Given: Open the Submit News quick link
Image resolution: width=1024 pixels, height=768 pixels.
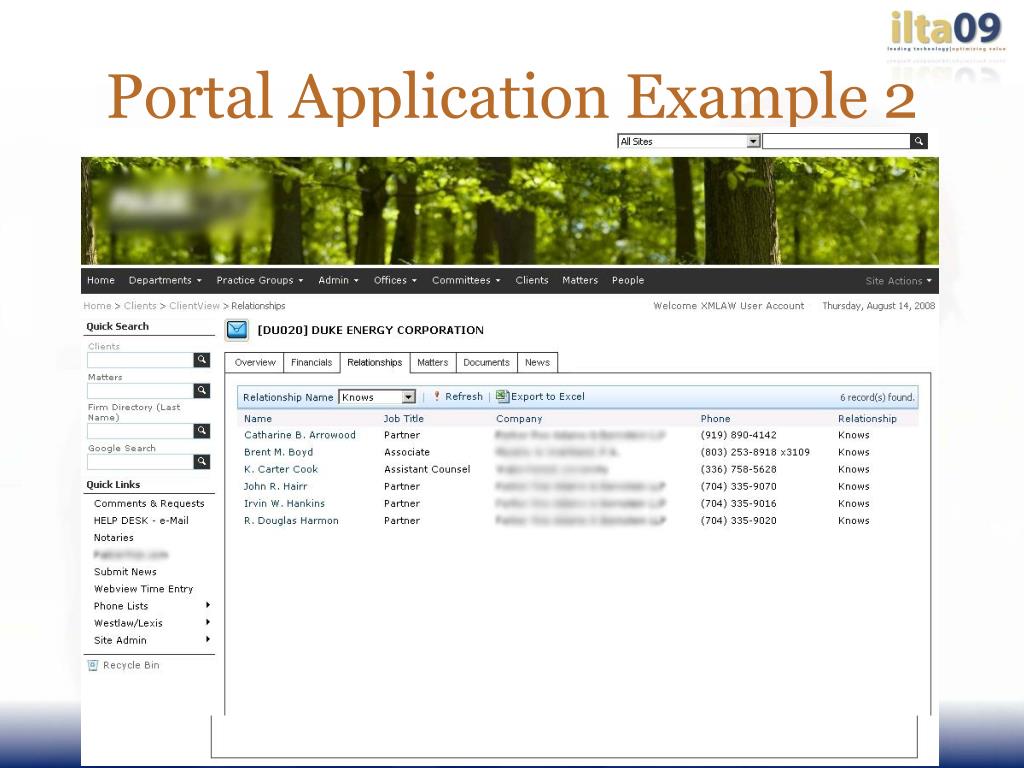Looking at the screenshot, I should point(125,571).
